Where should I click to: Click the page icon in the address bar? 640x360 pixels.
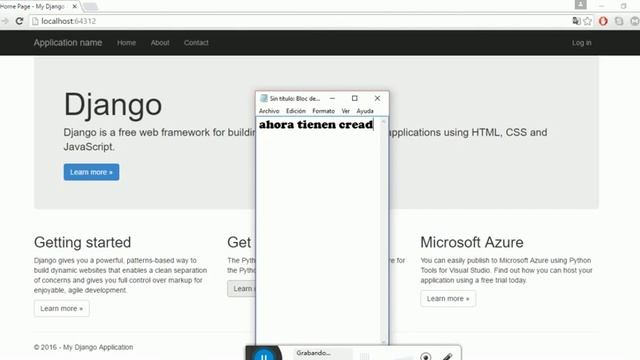pos(35,21)
